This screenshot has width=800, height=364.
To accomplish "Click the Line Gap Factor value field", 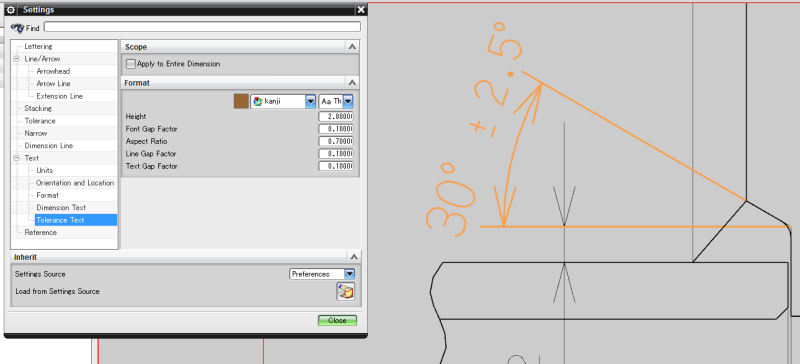I will click(336, 154).
